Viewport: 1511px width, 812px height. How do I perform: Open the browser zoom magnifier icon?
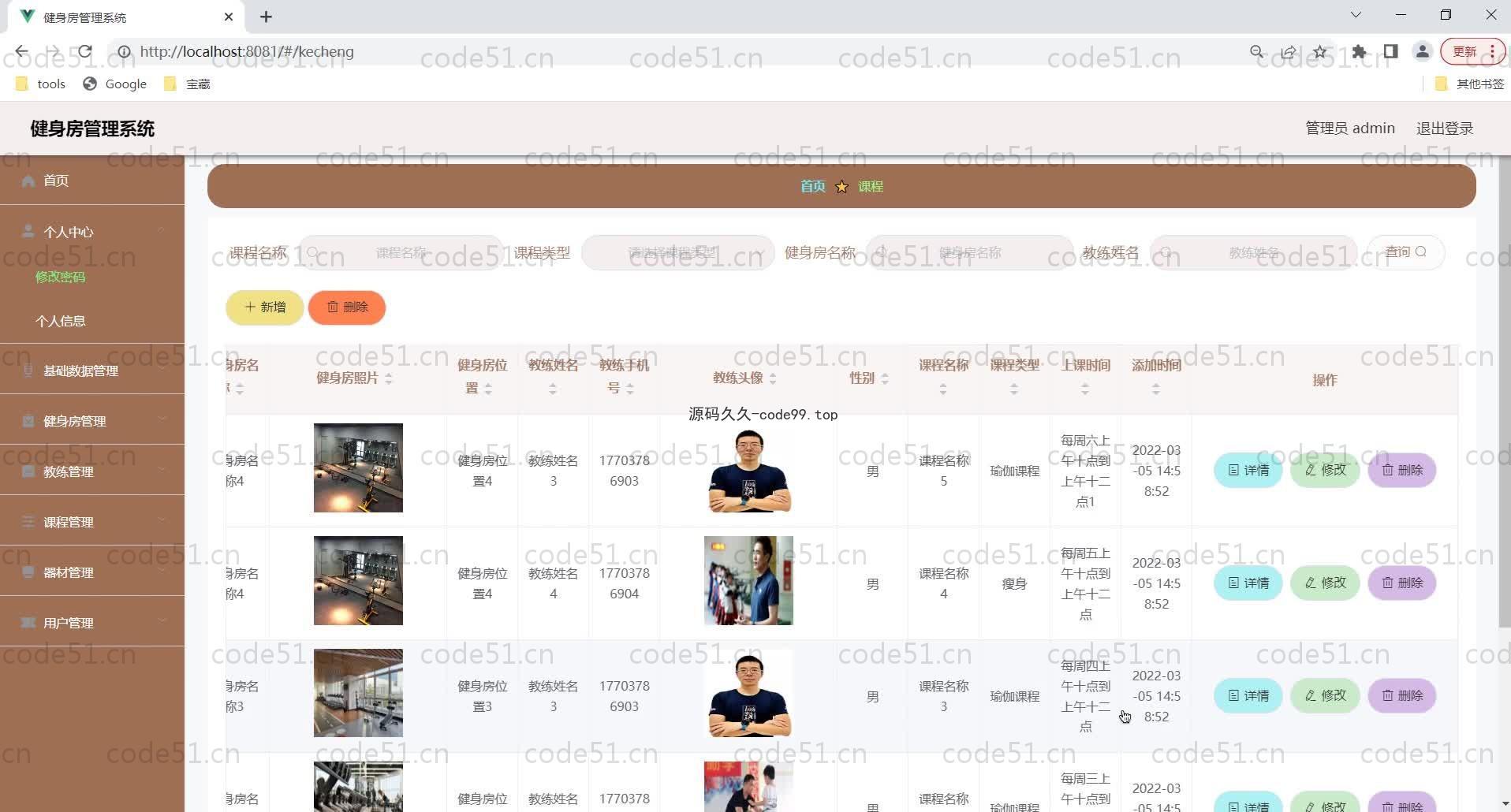pos(1257,52)
